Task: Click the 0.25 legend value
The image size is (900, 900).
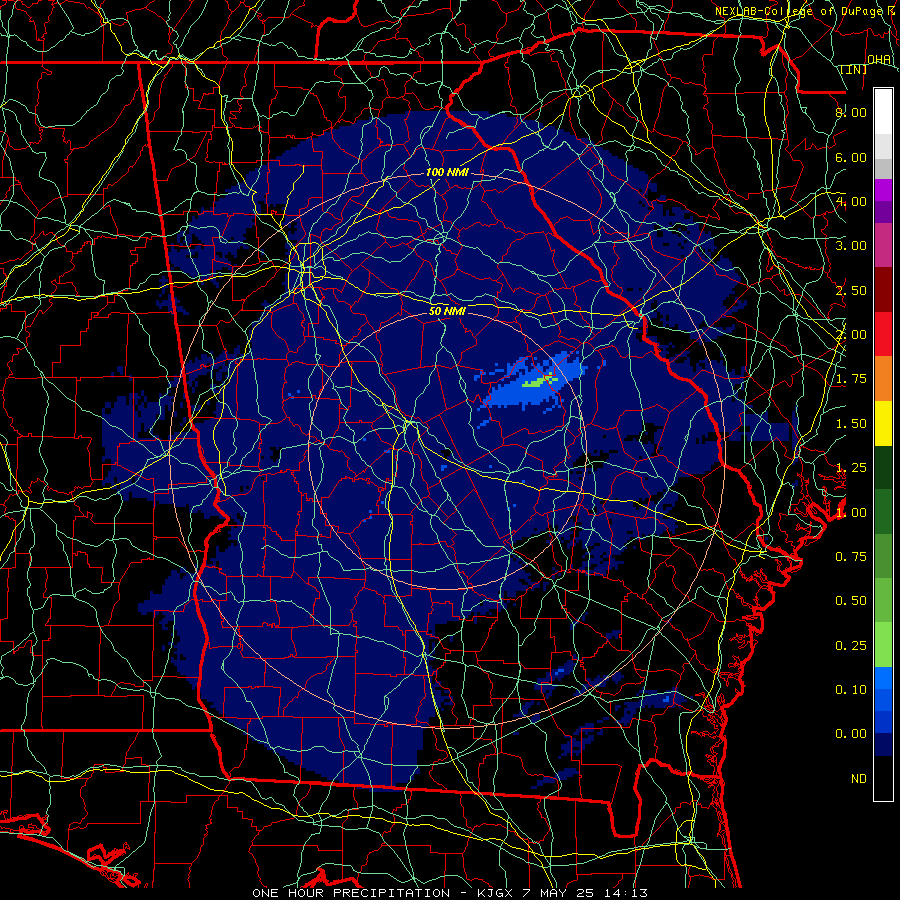Action: click(x=851, y=646)
